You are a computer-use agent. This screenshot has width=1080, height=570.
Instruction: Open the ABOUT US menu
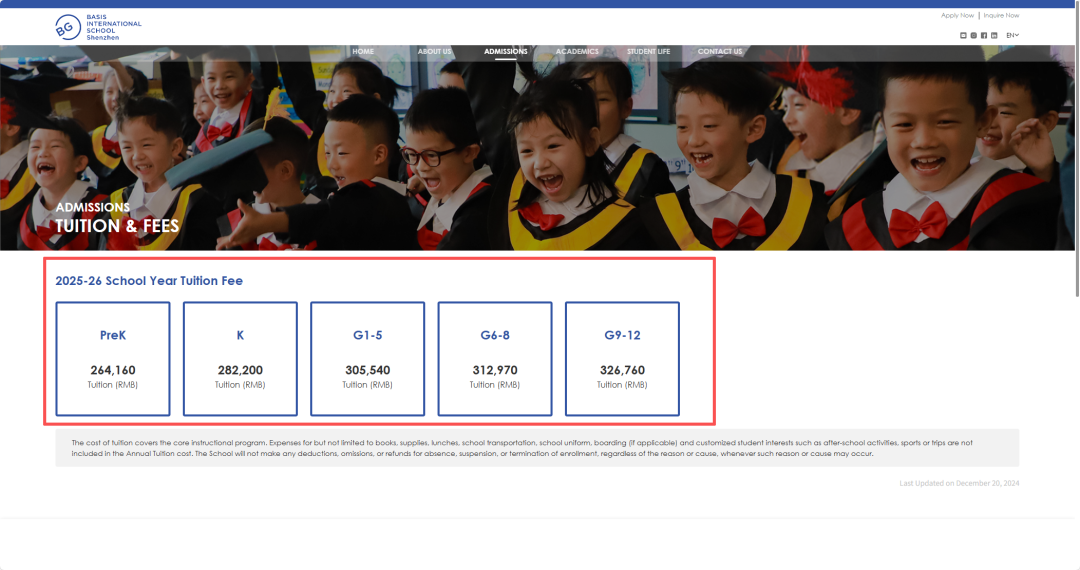tap(434, 51)
